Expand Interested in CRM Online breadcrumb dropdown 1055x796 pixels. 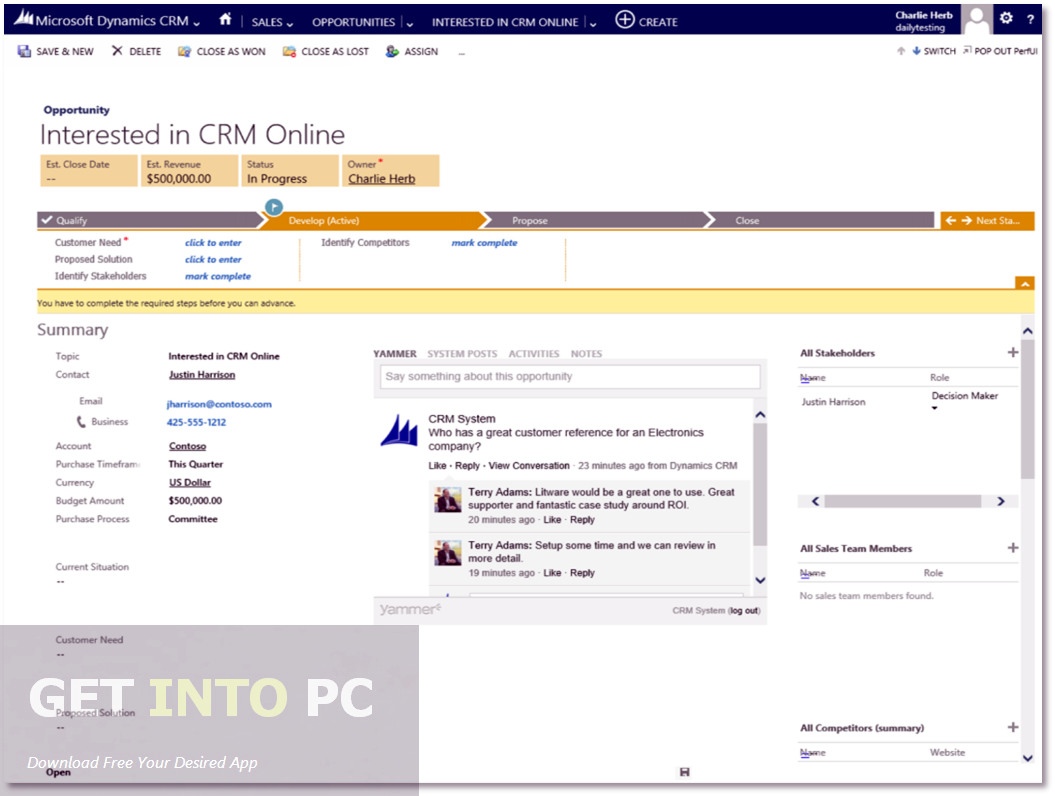point(593,24)
